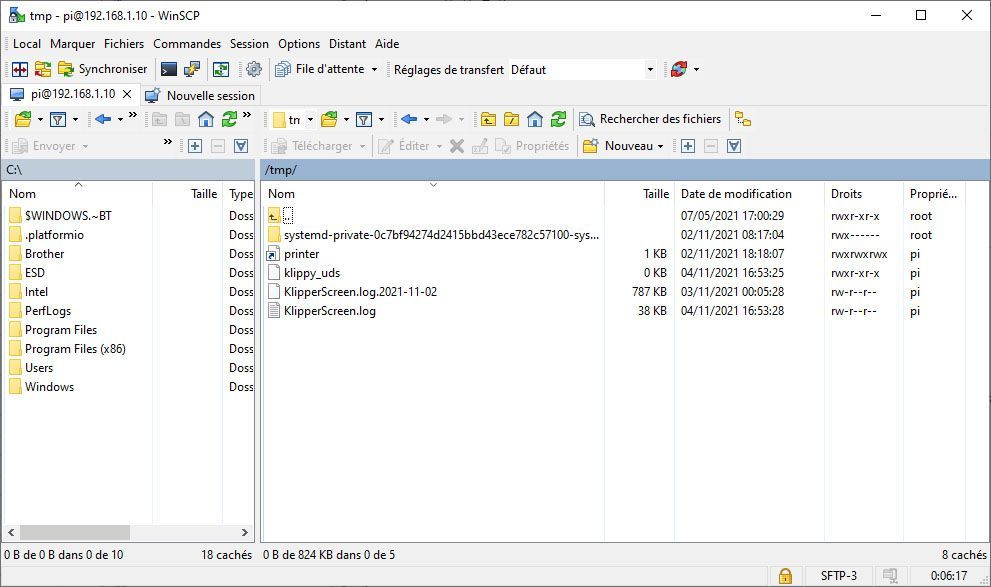Open preferences with the gear icon
The height and width of the screenshot is (587, 991).
254,70
